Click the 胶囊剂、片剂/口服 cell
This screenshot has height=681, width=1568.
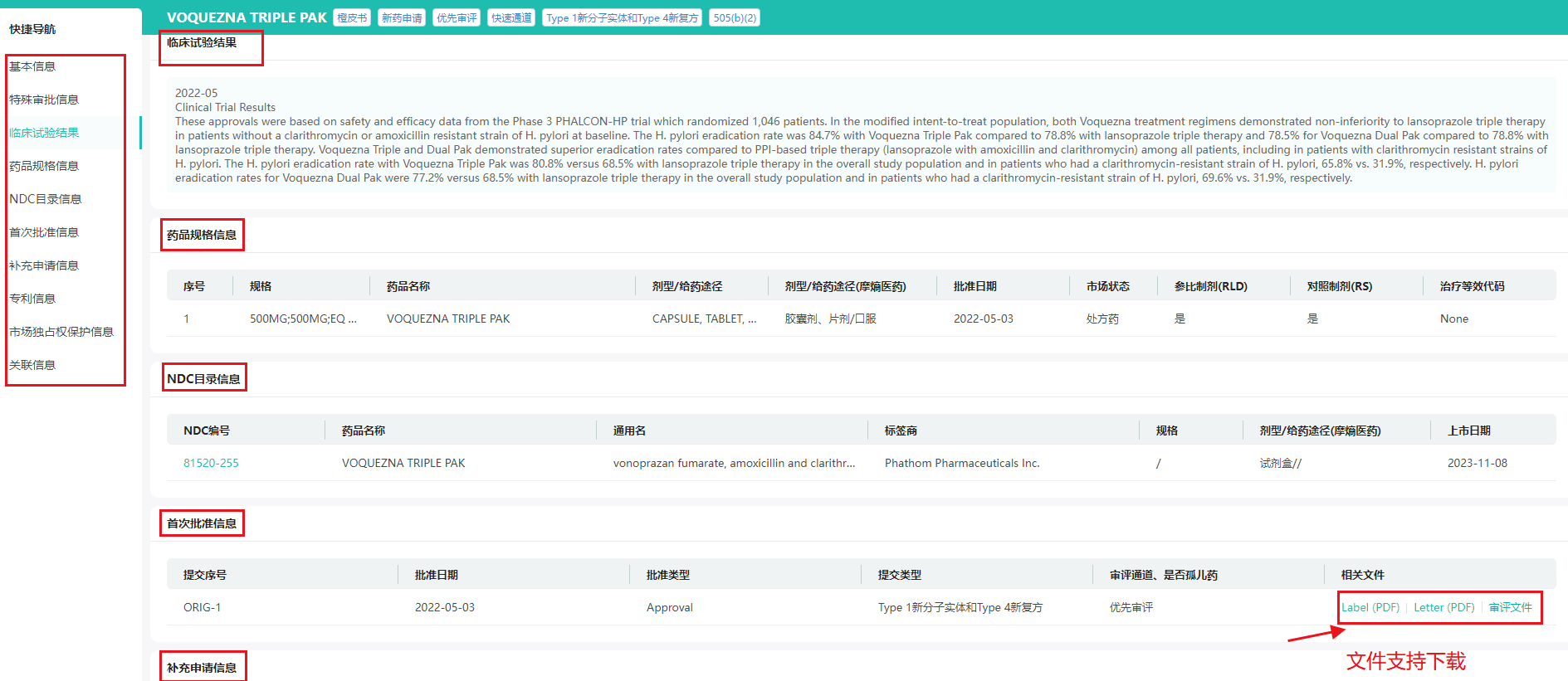(x=830, y=319)
